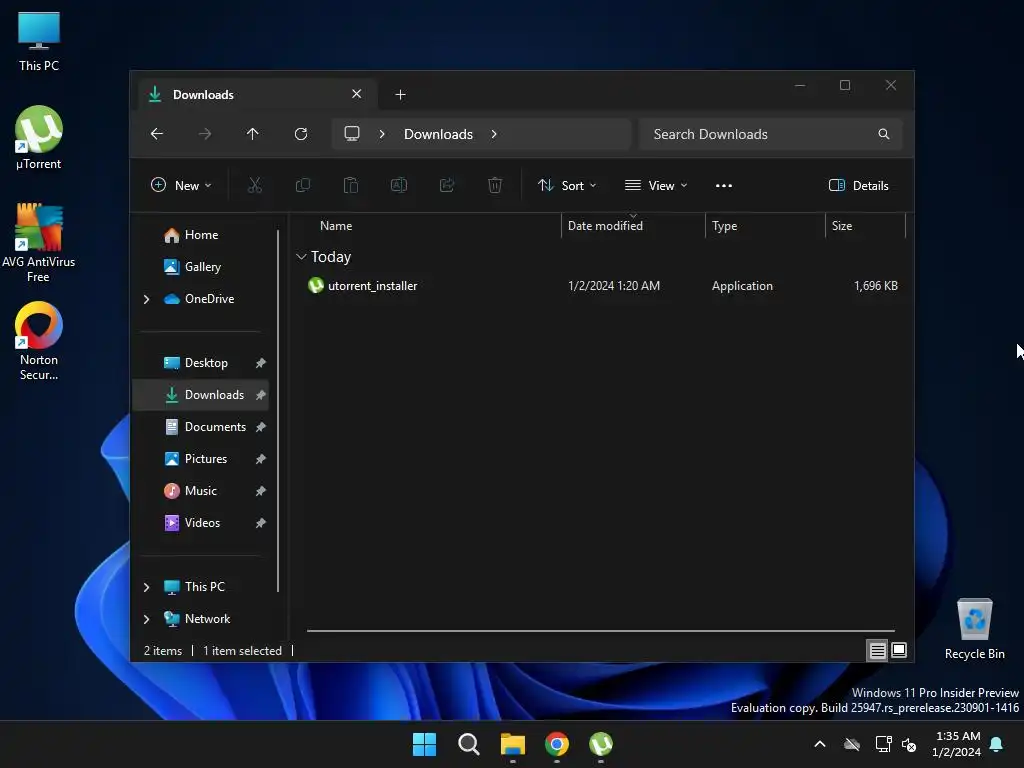Open Windows Start menu
This screenshot has width=1024, height=768.
coord(424,744)
